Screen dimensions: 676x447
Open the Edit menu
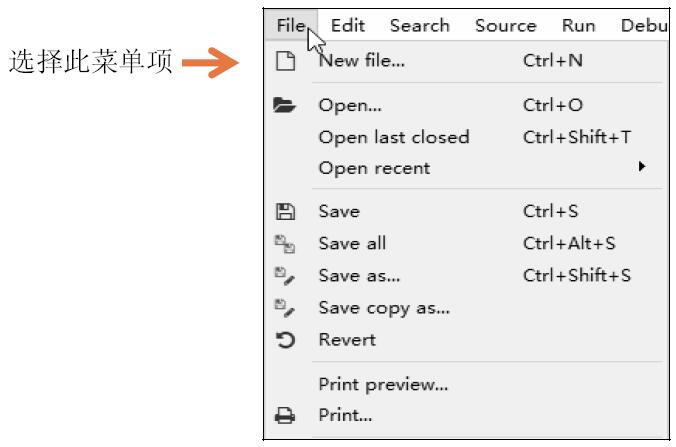(347, 25)
